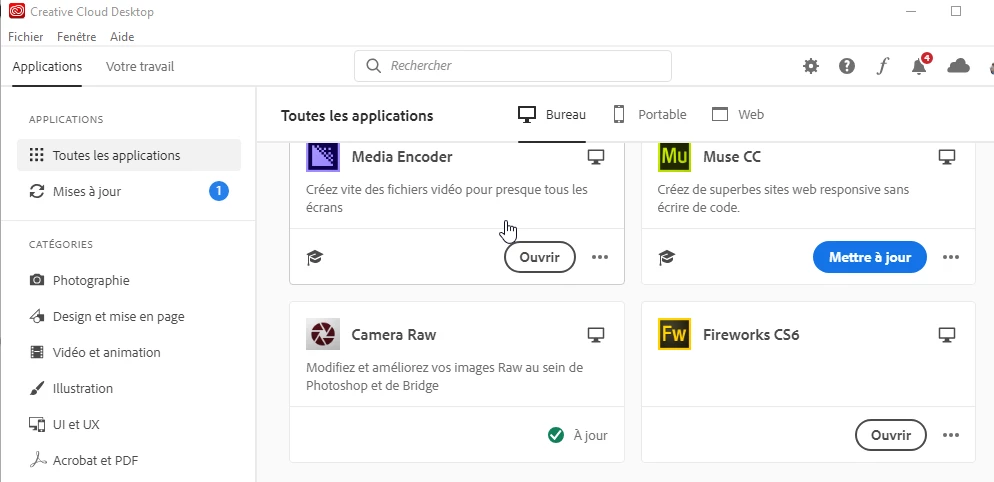Select the Bureau platform tab
The image size is (994, 482).
click(552, 115)
